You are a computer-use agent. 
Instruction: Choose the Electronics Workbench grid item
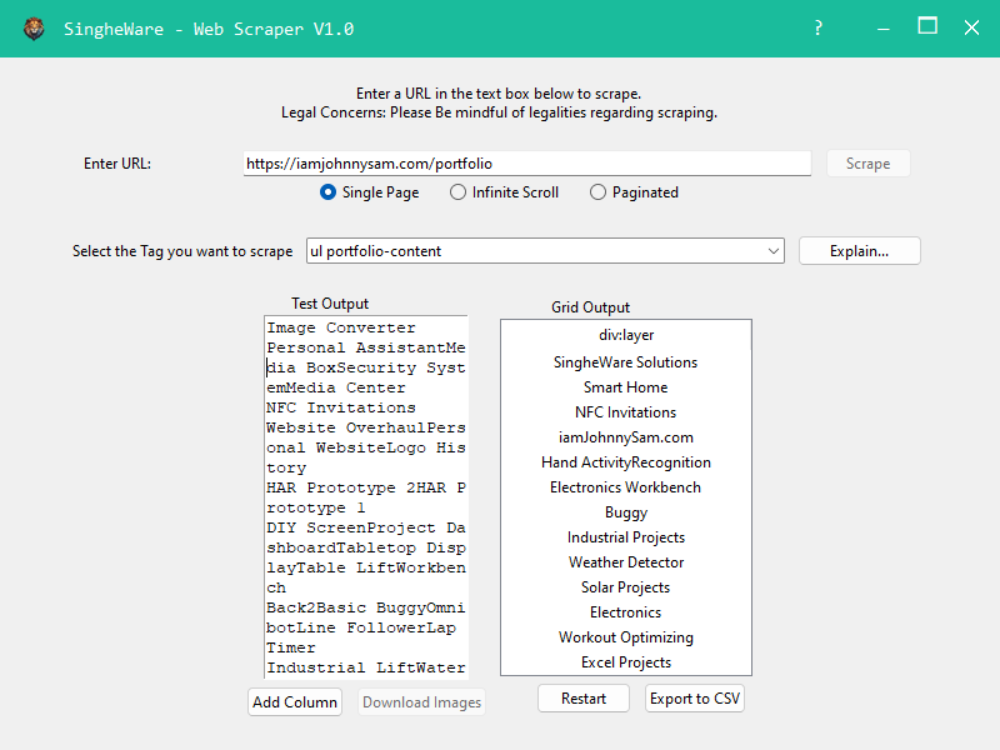coord(626,487)
